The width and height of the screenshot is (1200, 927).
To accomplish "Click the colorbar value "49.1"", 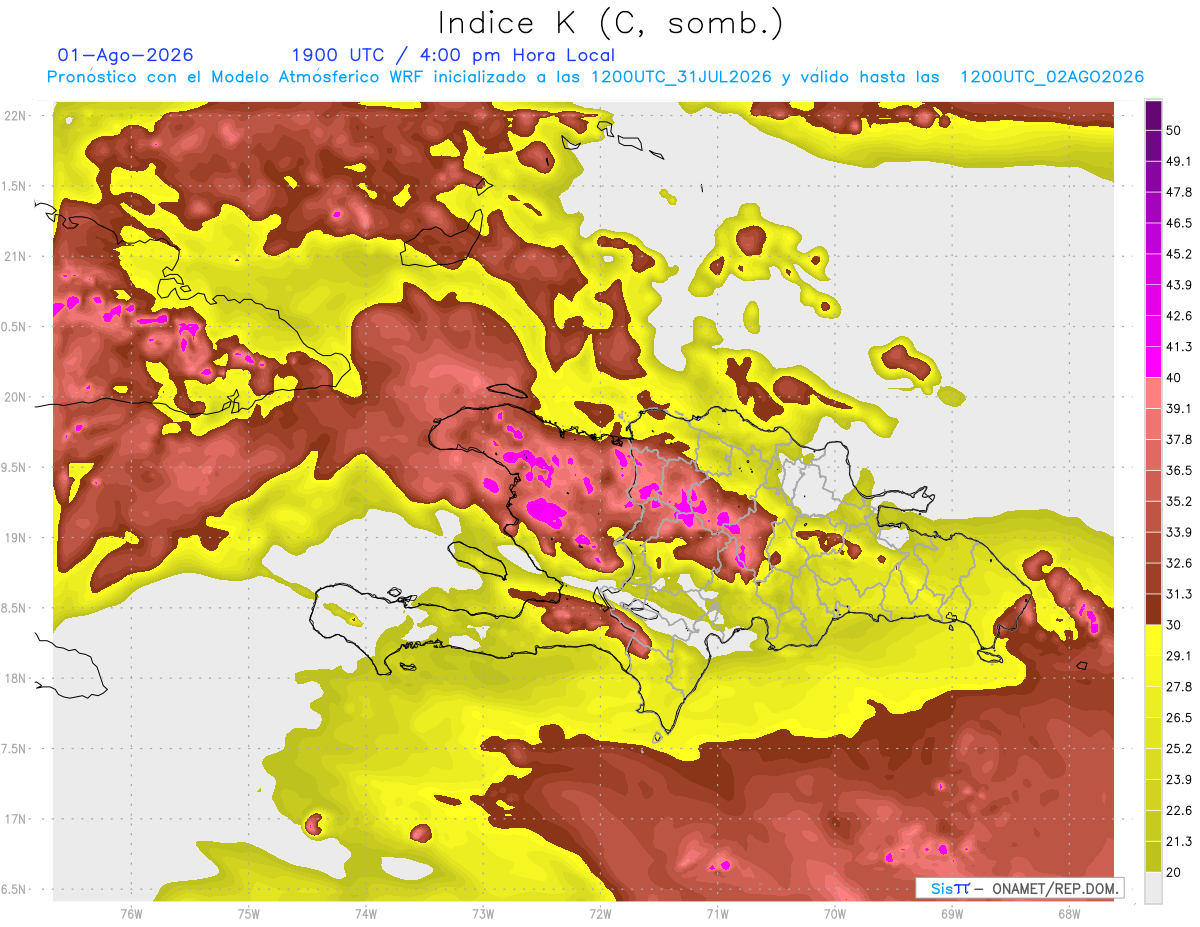I will coord(1179,161).
